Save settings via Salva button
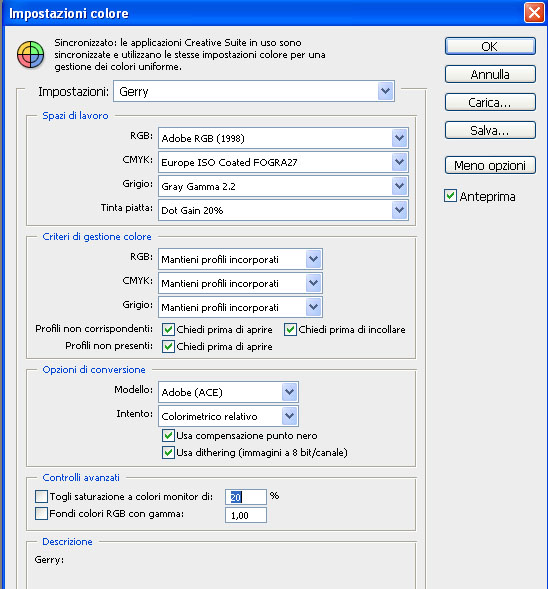 (490, 130)
